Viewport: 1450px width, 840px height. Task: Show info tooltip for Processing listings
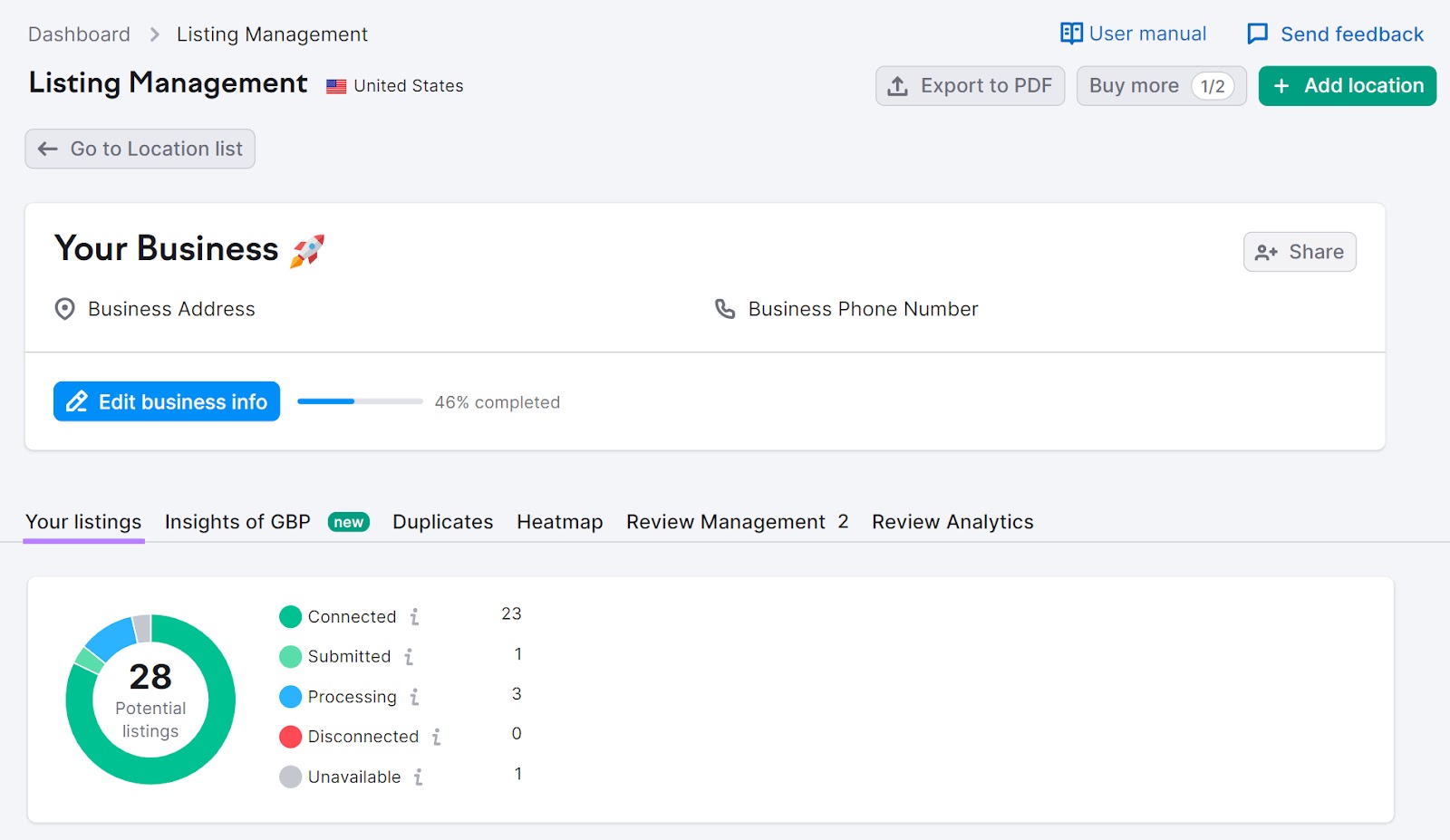[415, 697]
